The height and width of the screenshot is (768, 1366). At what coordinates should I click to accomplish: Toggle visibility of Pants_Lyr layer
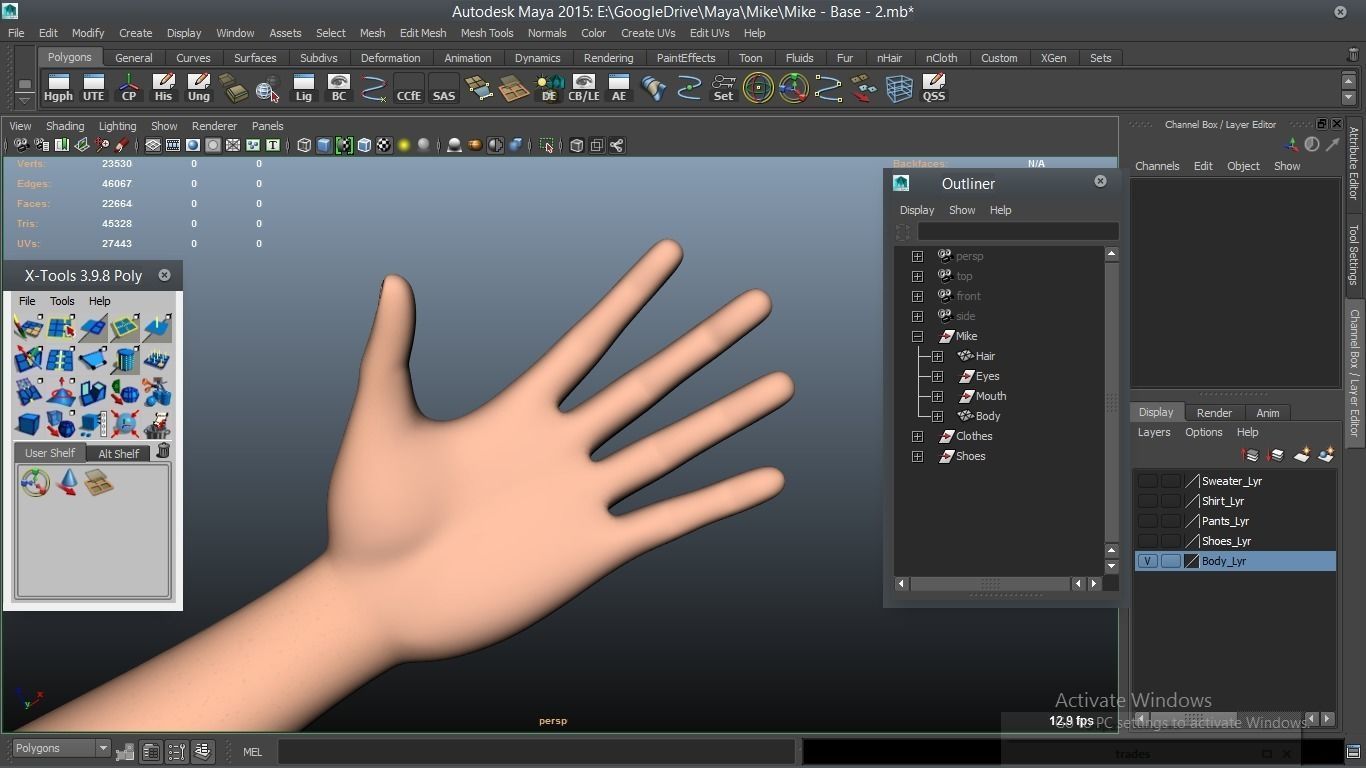[x=1147, y=521]
